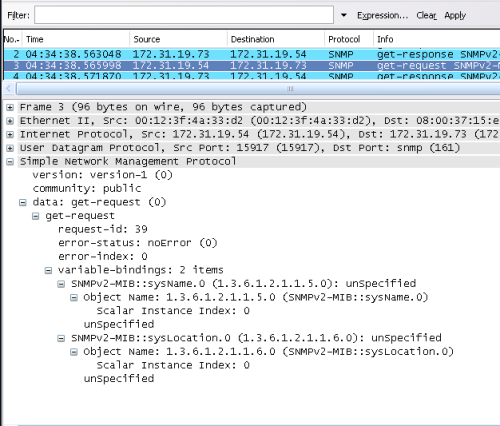This screenshot has height=426, width=500.
Task: Select unSpecified value under sysName.0 object
Action: (119, 324)
